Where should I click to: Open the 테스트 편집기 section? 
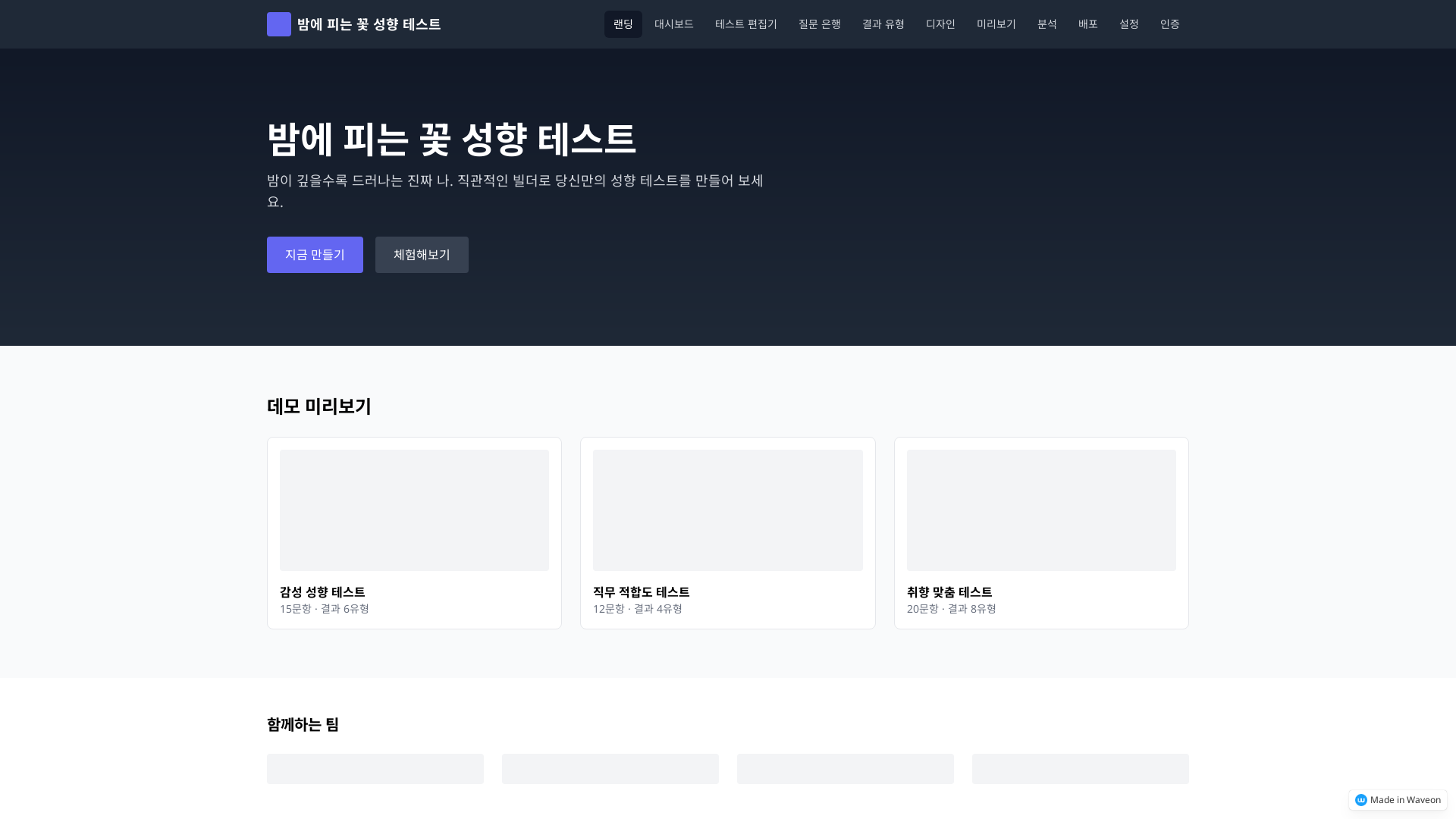[x=746, y=24]
